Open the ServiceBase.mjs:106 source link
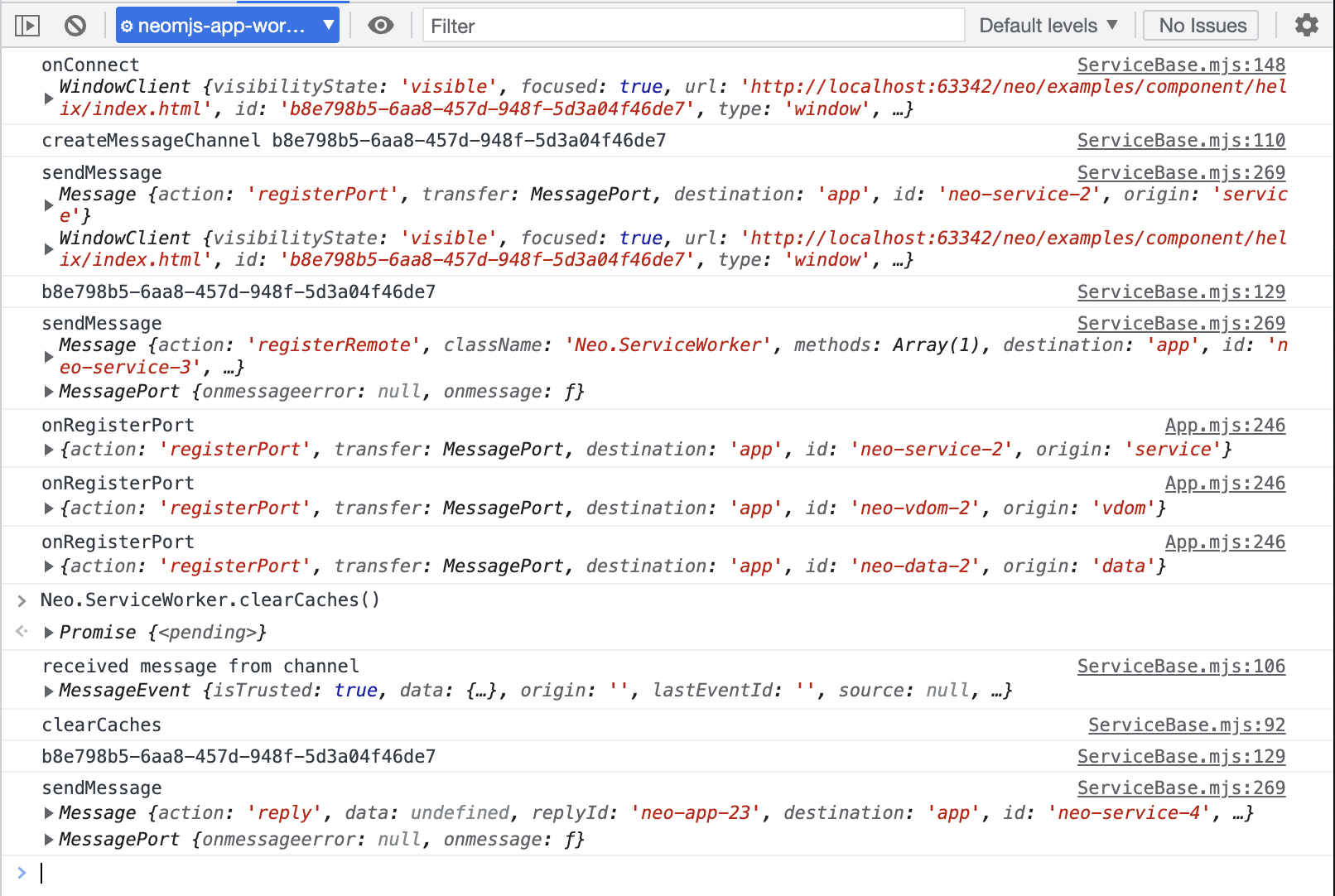 tap(1181, 666)
